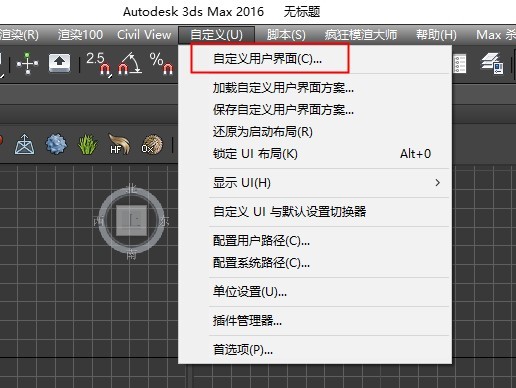Image resolution: width=516 pixels, height=388 pixels.
Task: Click the ViewCube top face
Action: click(x=131, y=220)
